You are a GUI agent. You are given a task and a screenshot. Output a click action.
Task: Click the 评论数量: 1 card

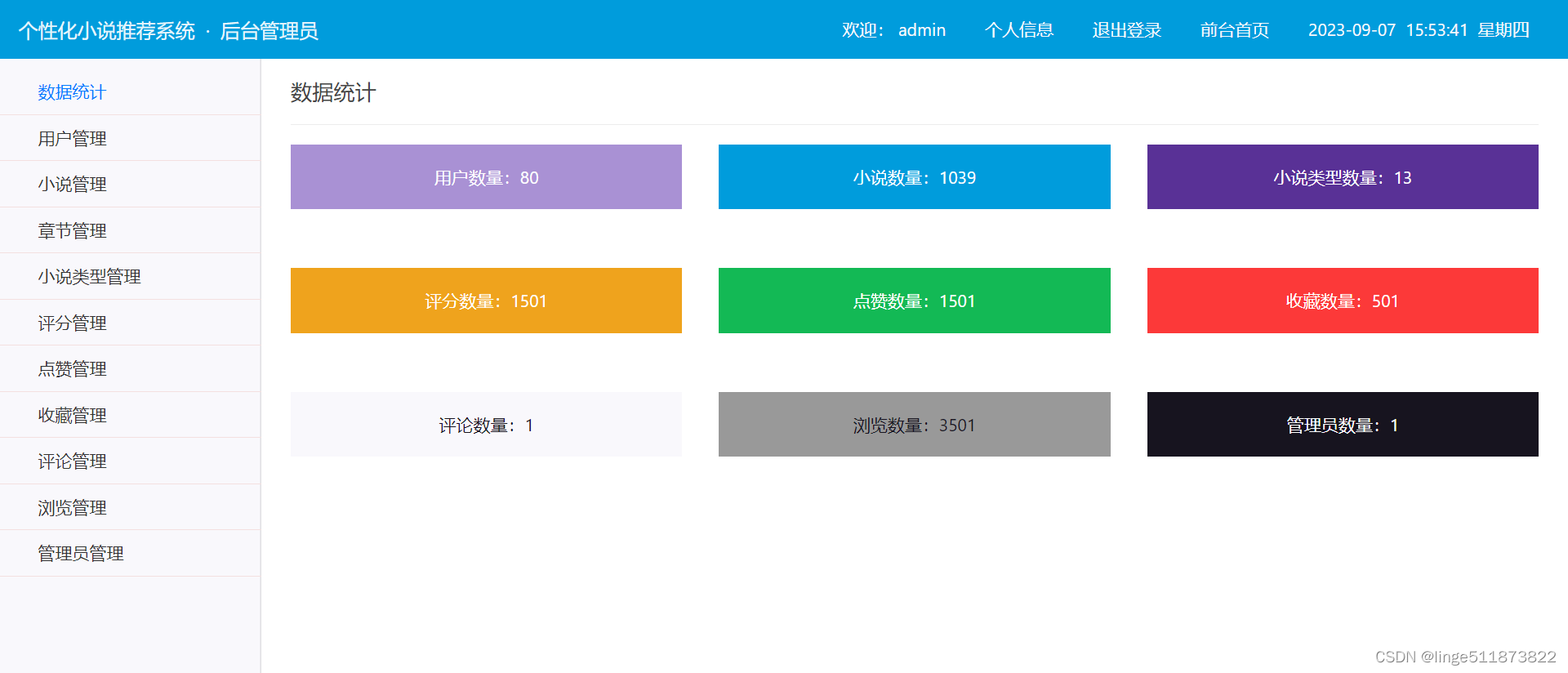pos(486,425)
